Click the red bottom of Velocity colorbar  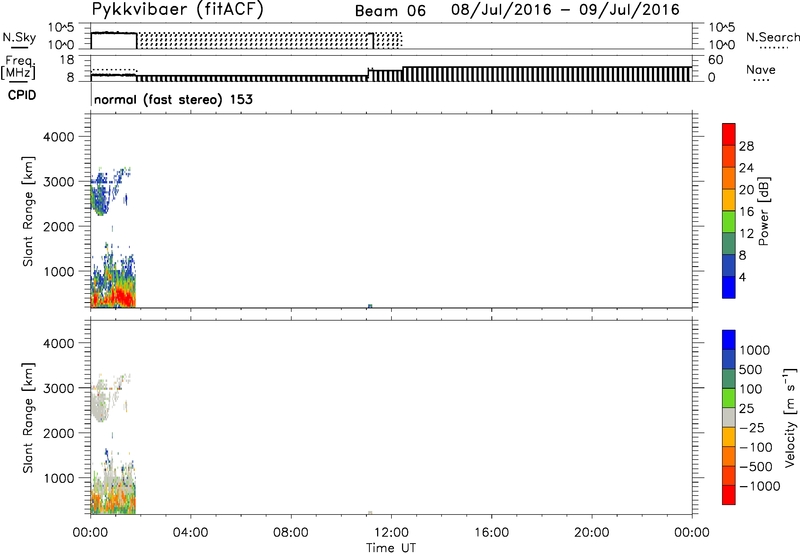tap(729, 495)
